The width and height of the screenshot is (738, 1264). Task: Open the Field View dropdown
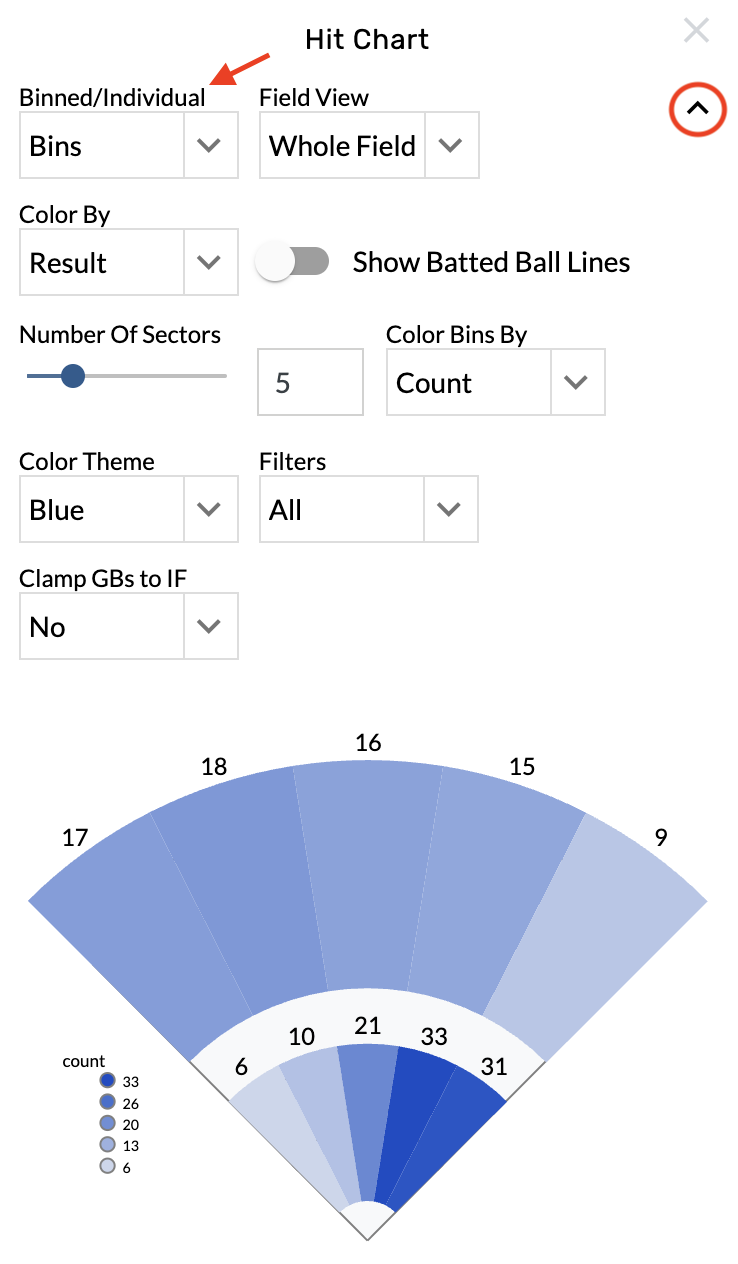click(x=369, y=146)
